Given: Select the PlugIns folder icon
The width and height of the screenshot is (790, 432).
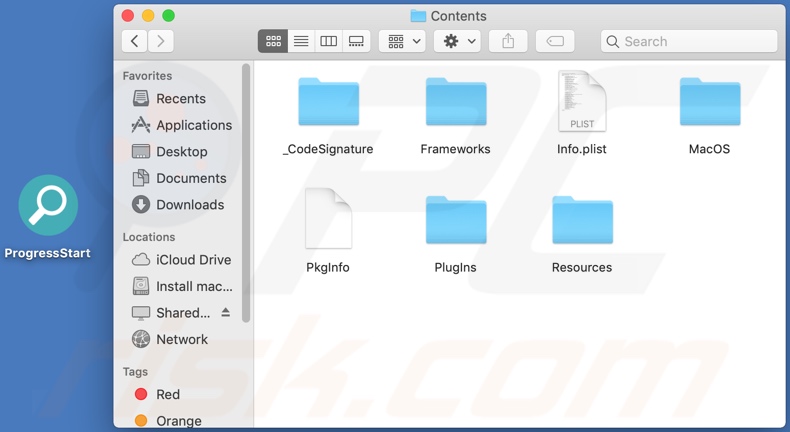Looking at the screenshot, I should pos(456,220).
